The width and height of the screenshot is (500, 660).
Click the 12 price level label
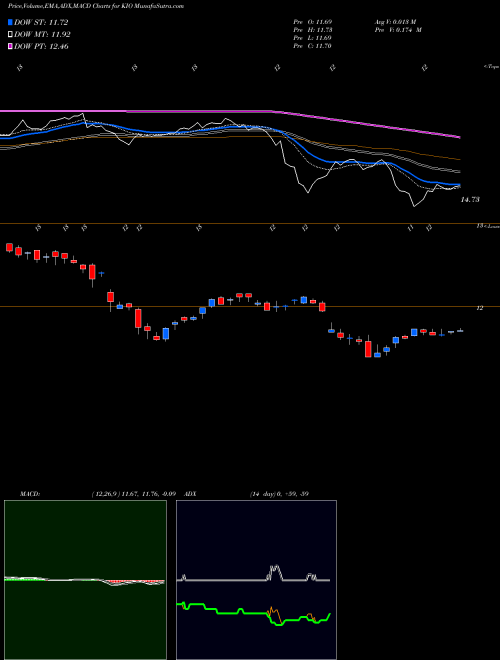[x=479, y=308]
